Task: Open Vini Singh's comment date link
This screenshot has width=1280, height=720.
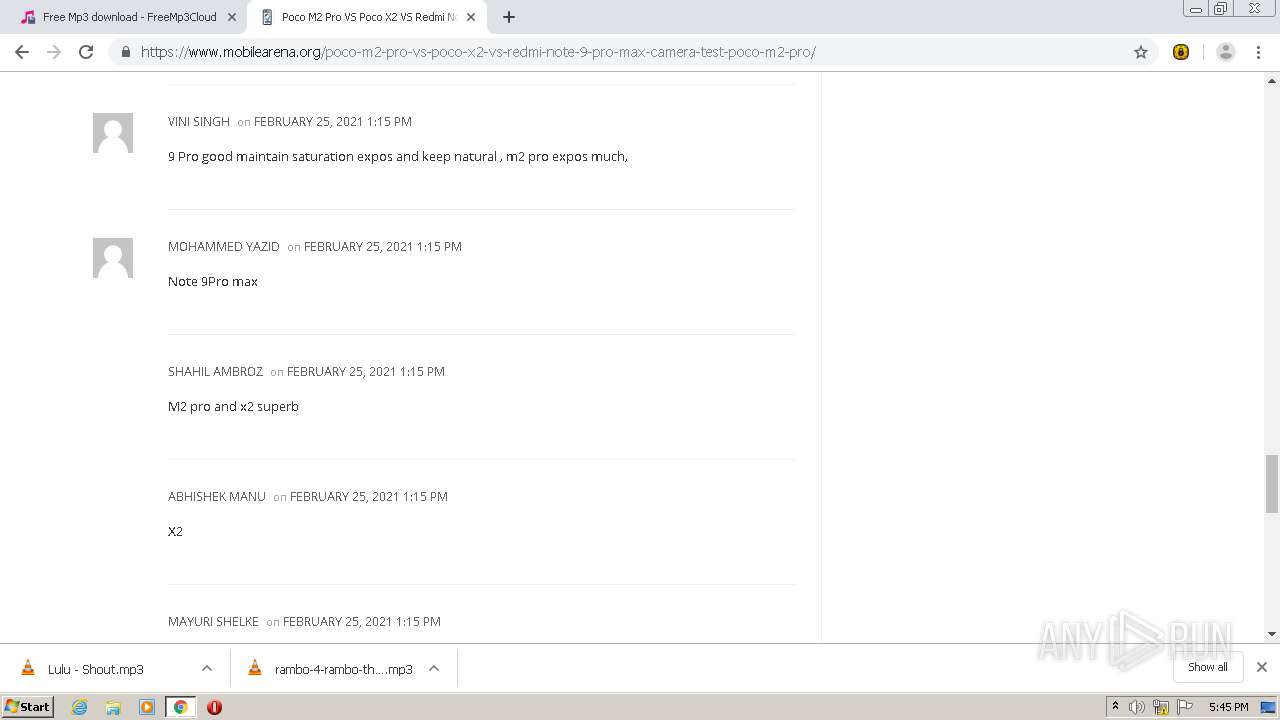Action: pyautogui.click(x=333, y=121)
